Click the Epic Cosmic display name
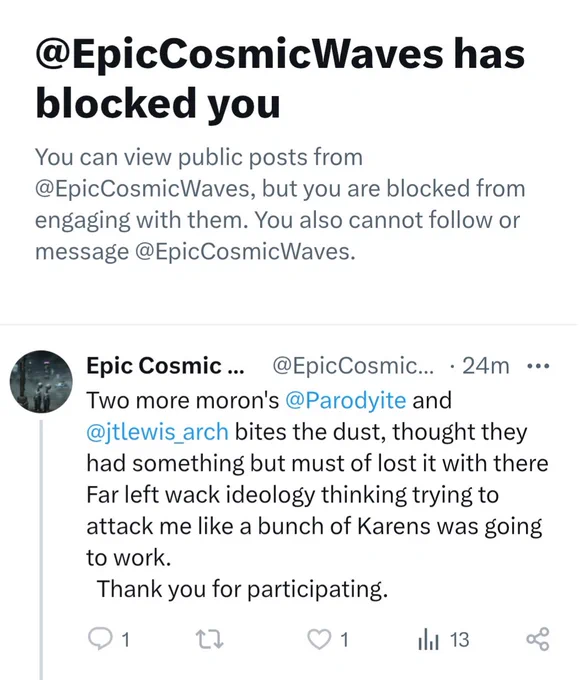Image resolution: width=579 pixels, height=680 pixels. click(165, 366)
